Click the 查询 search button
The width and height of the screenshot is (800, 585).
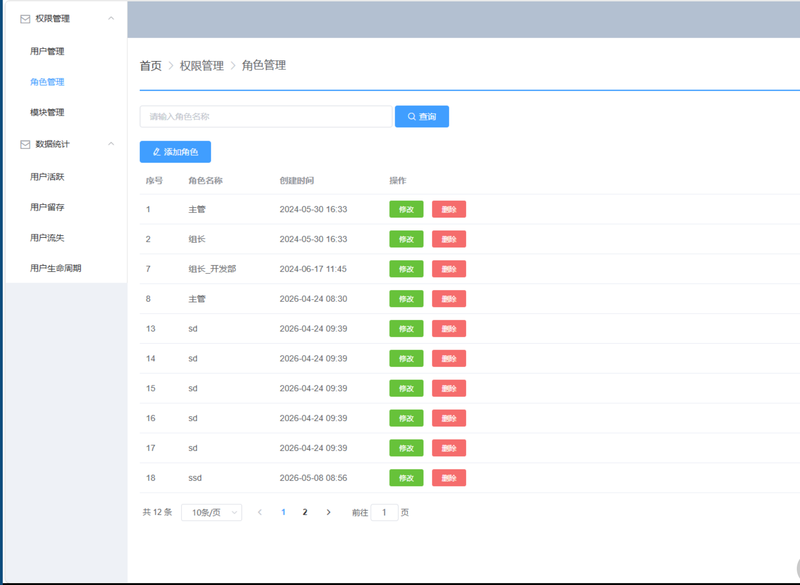coord(422,116)
